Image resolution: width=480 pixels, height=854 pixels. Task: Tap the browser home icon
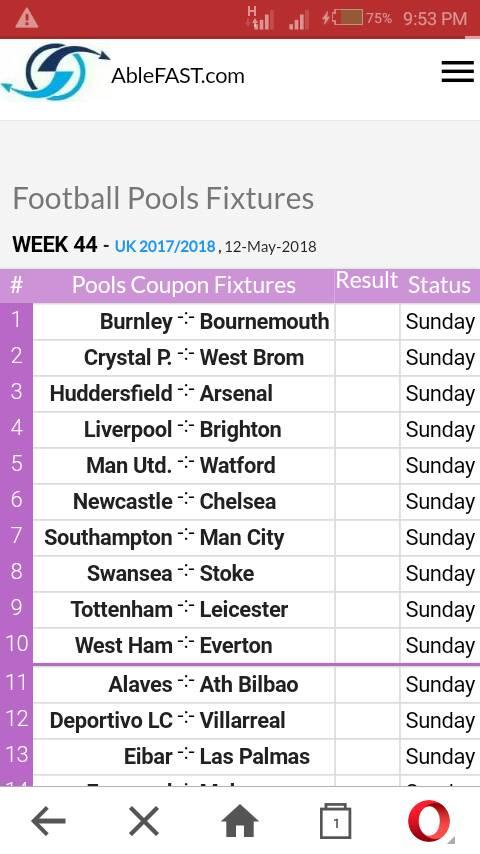[240, 820]
